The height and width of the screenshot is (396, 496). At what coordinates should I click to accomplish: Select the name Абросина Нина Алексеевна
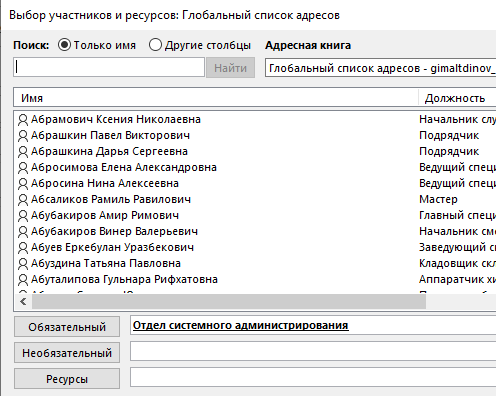coord(105,183)
